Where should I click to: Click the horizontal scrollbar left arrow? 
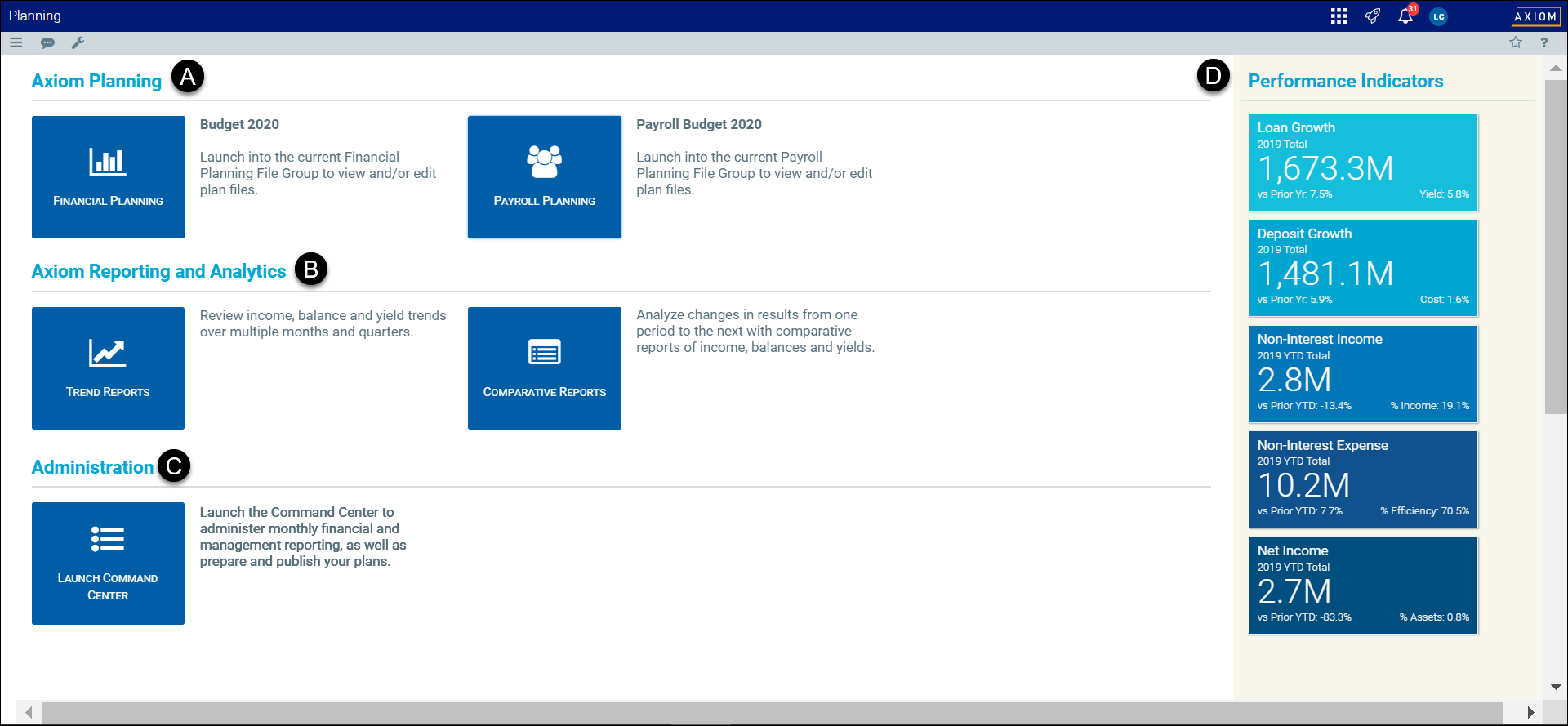click(x=29, y=712)
